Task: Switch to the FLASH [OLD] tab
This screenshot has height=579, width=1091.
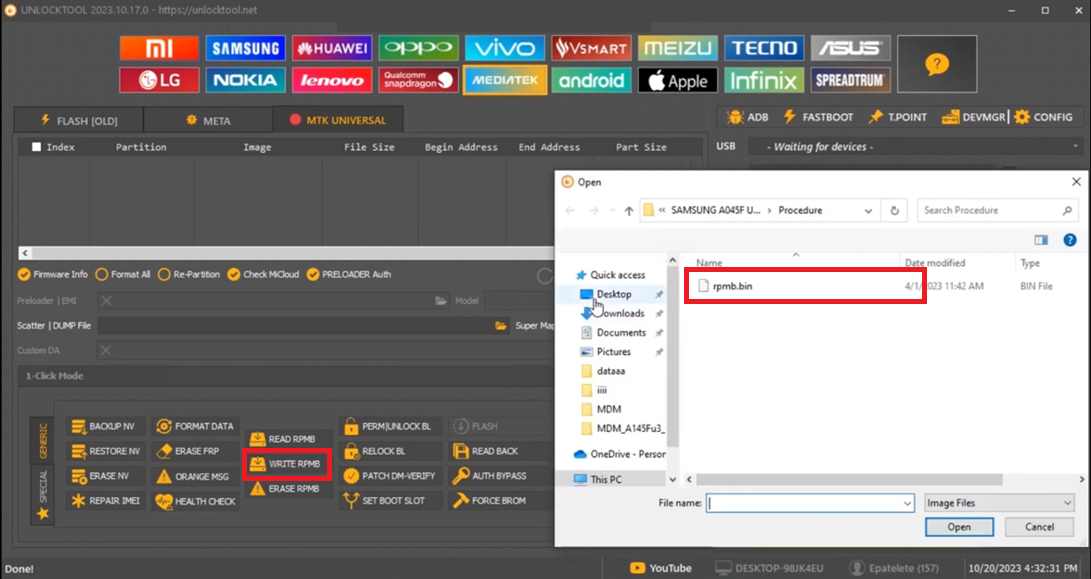Action: pos(79,120)
